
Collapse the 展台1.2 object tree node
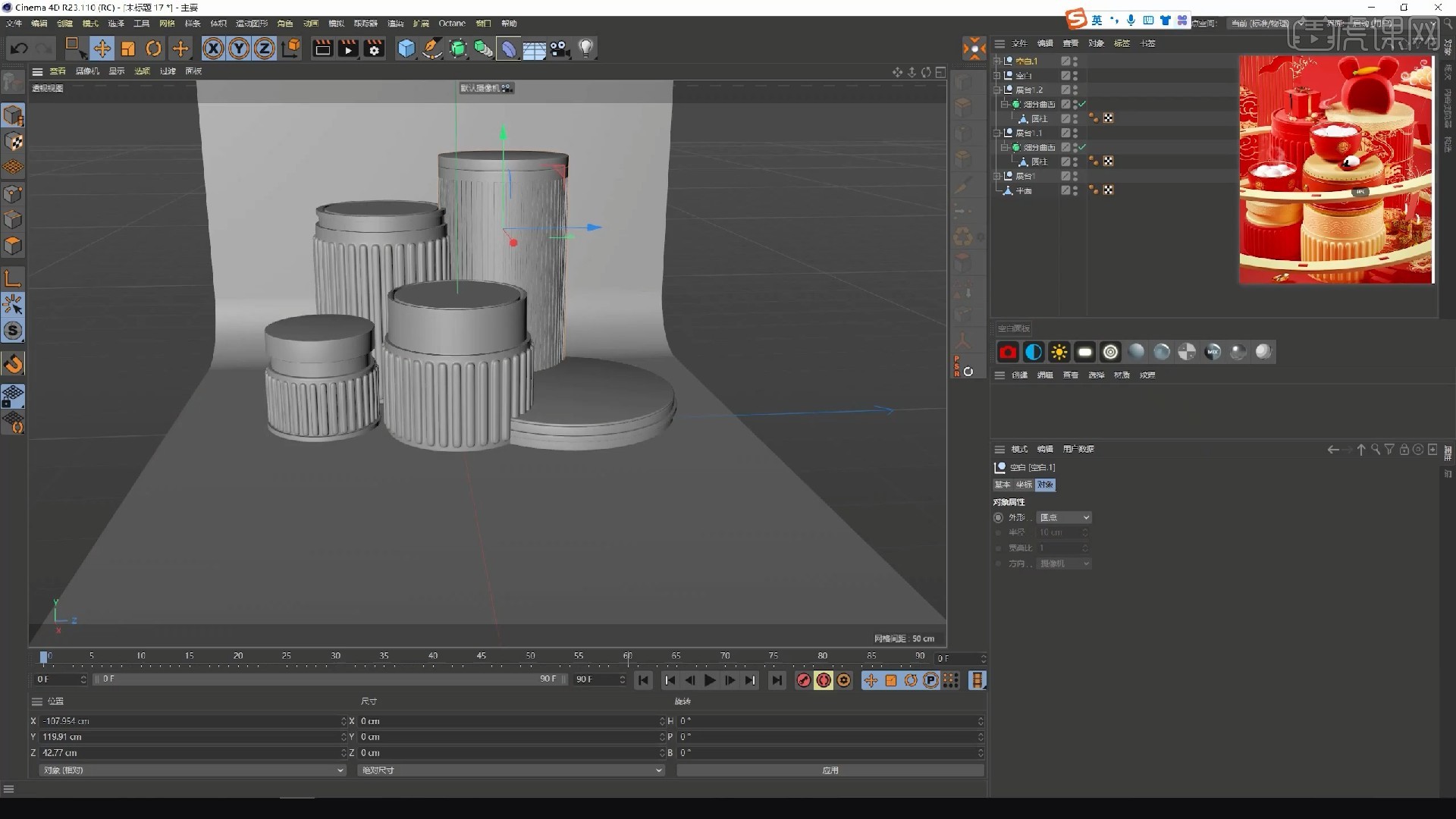coord(998,89)
